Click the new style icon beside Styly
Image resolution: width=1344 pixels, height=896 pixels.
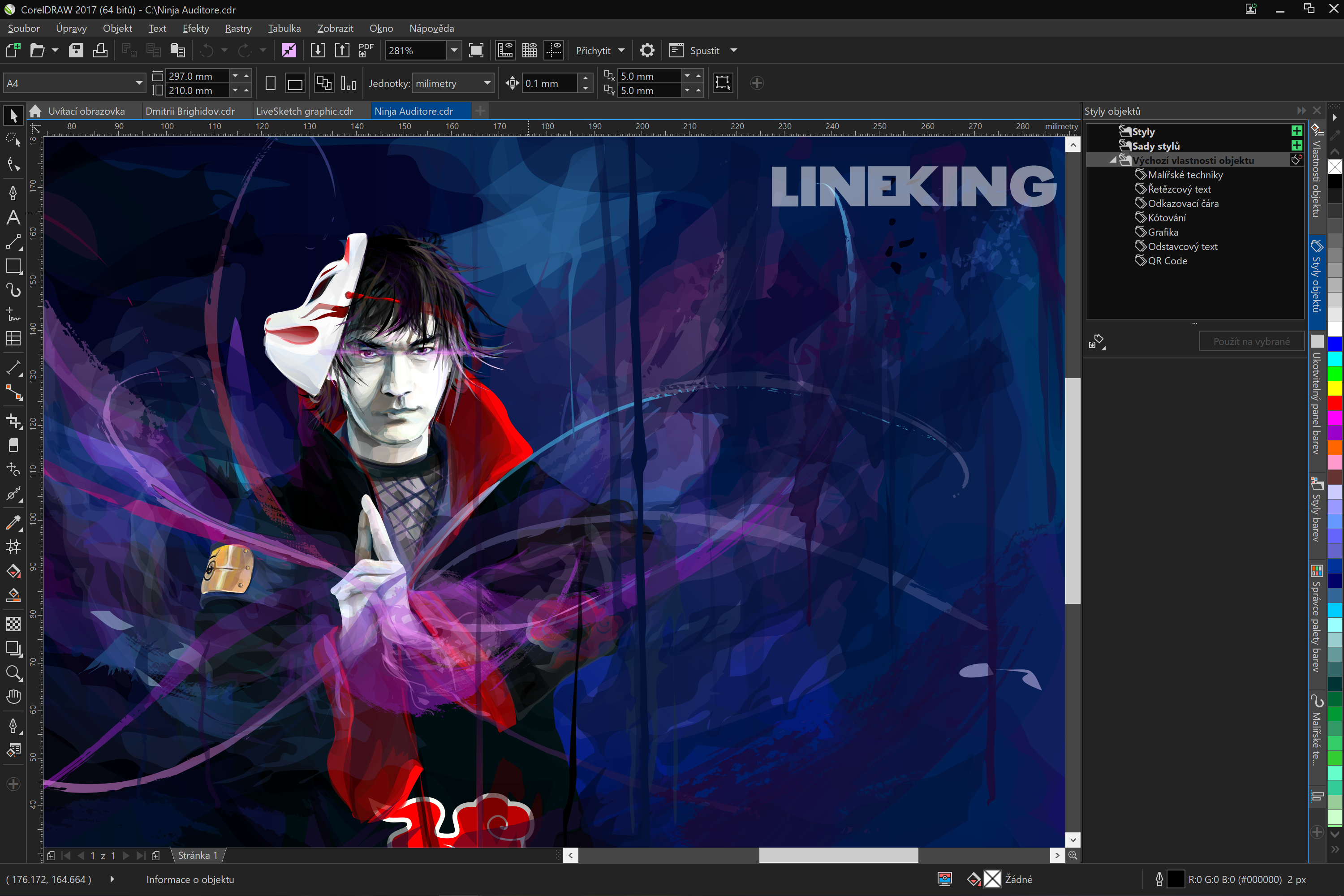[1297, 131]
